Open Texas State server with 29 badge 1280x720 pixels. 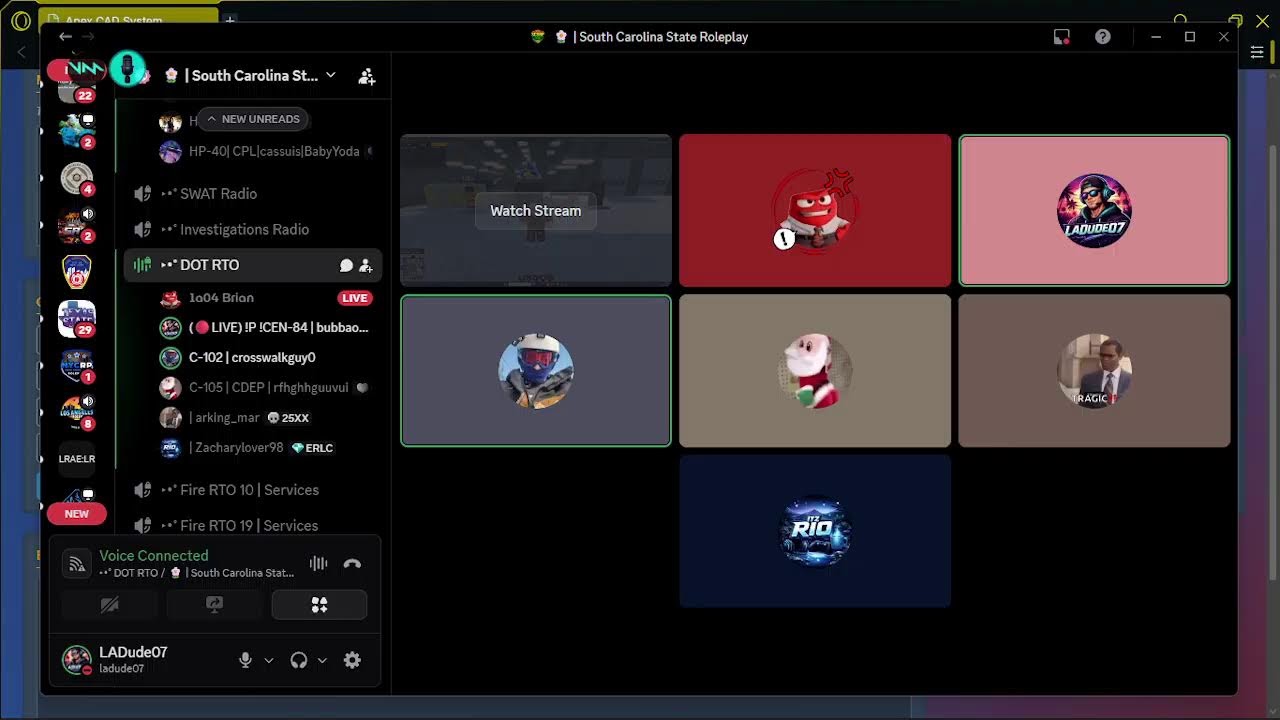pos(77,319)
